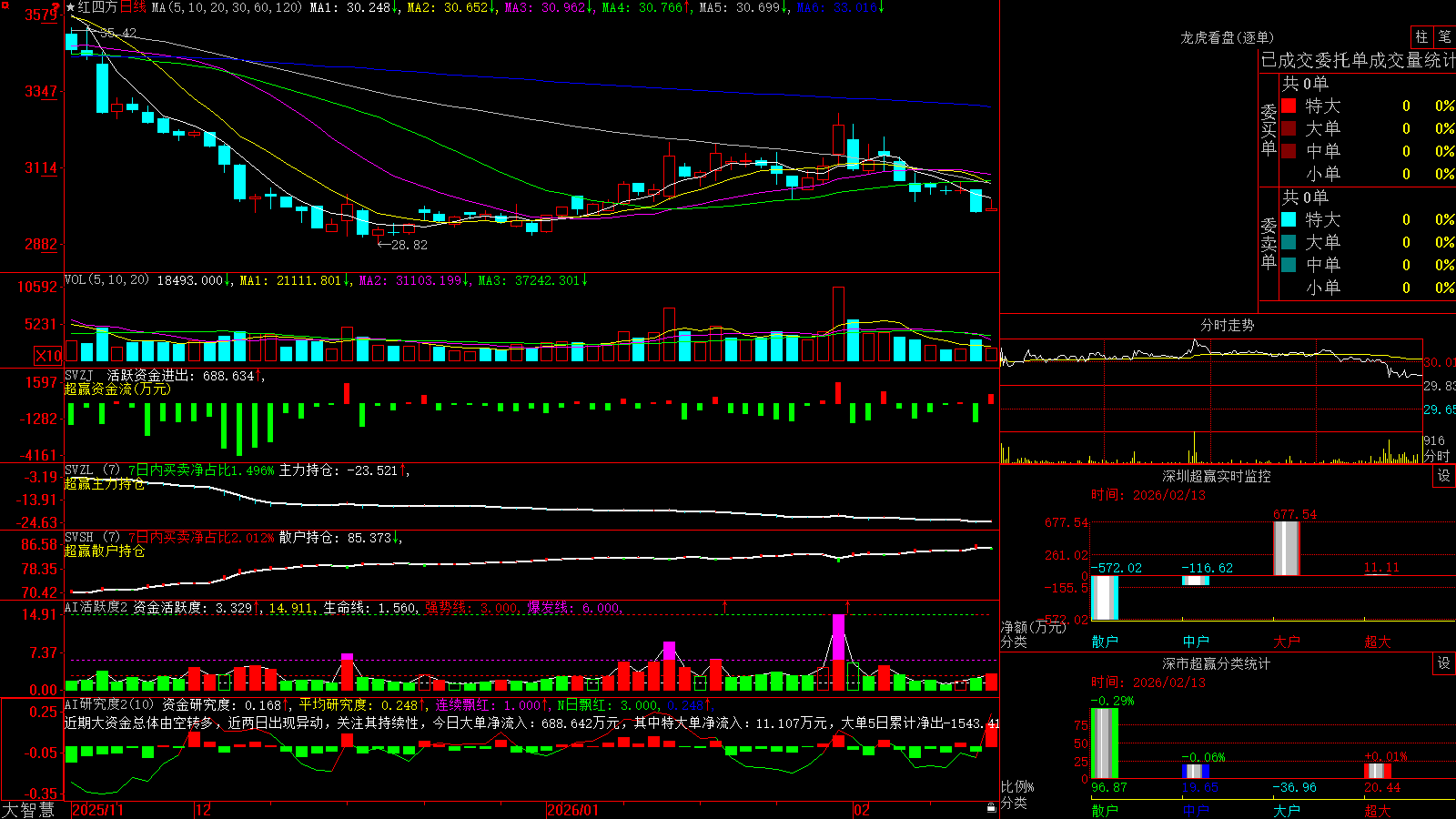Click the 超赢资金流(万元) label
1456x819 pixels.
(x=117, y=389)
